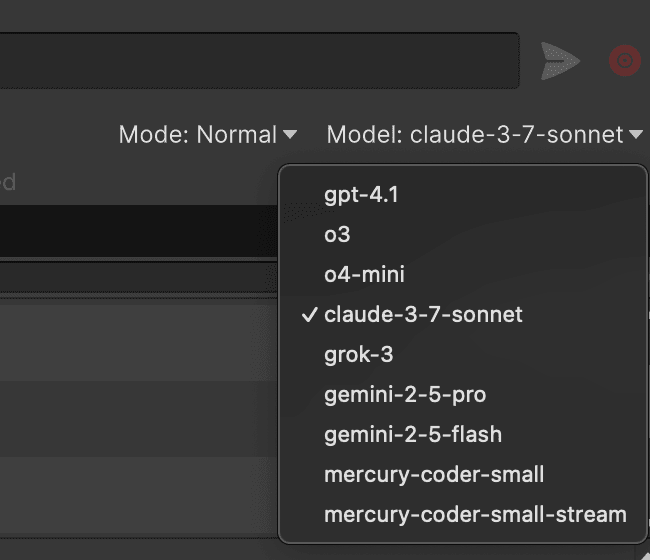Open the Mode: Normal dropdown
This screenshot has height=560, width=650.
208,134
